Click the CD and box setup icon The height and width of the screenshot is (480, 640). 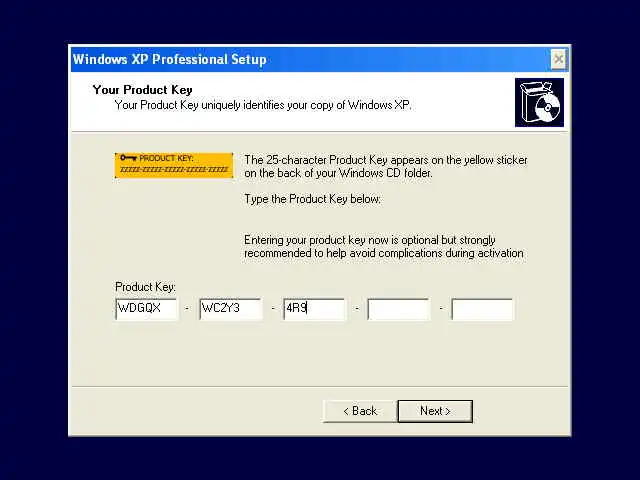(x=539, y=102)
